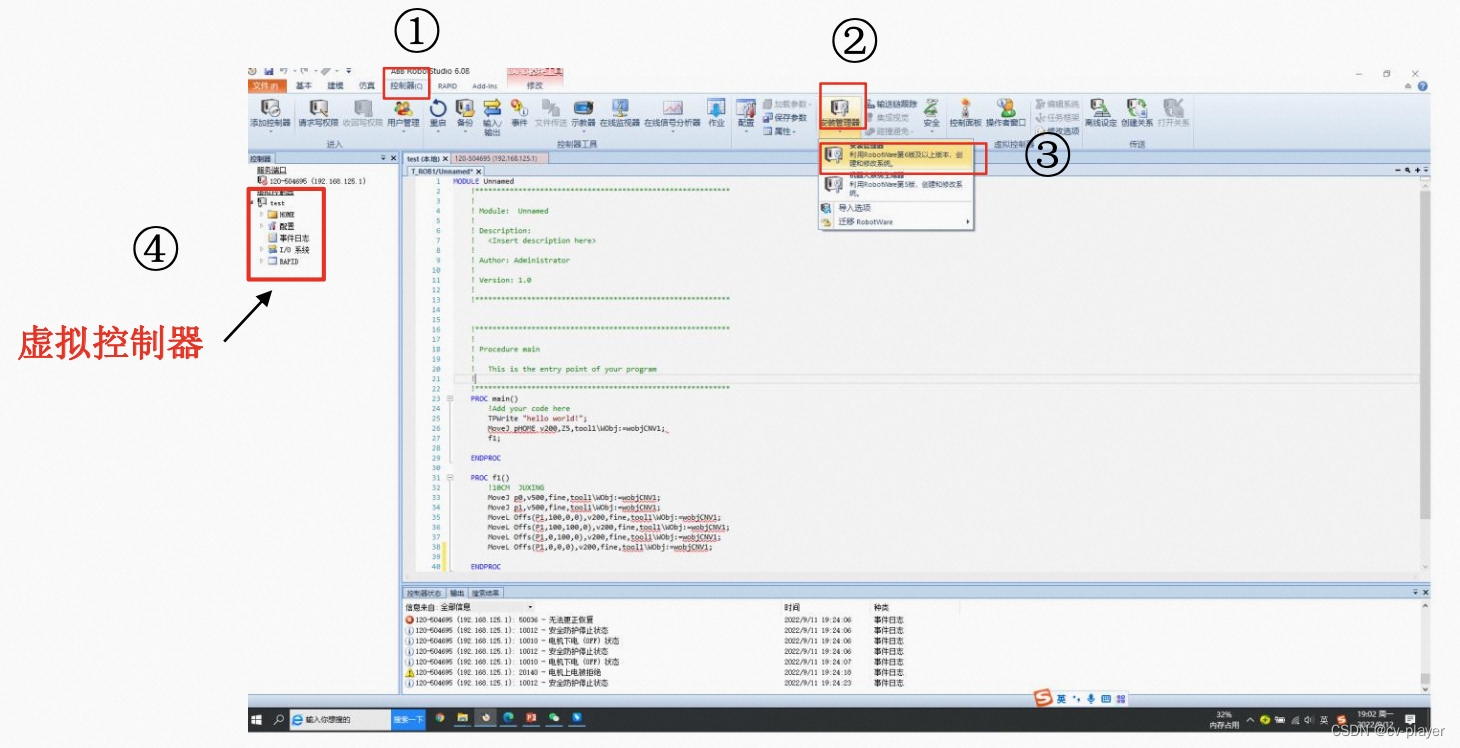The width and height of the screenshot is (1460, 748).
Task: Click the Windows Start button
Action: (x=257, y=719)
